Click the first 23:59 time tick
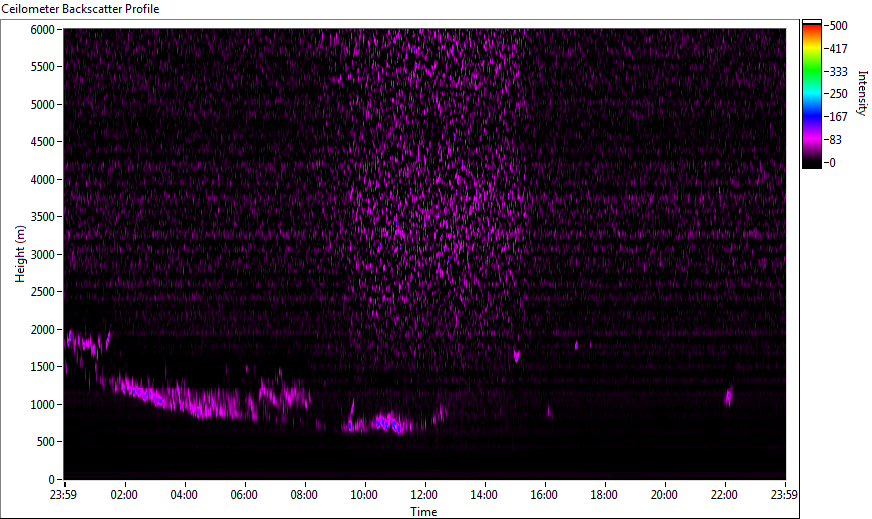The image size is (872, 519). point(64,495)
